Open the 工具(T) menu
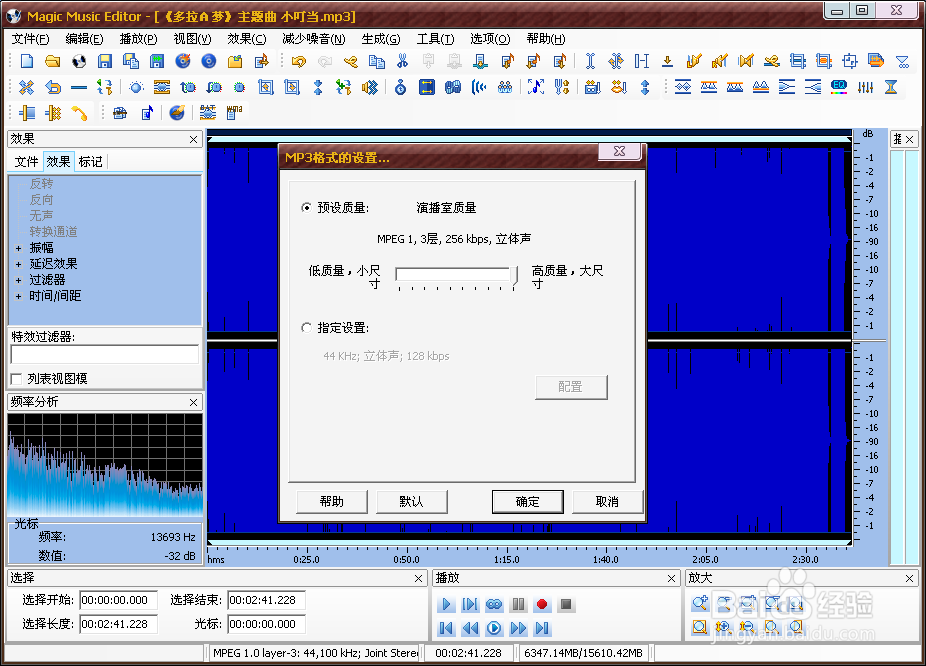This screenshot has height=666, width=926. coord(435,39)
